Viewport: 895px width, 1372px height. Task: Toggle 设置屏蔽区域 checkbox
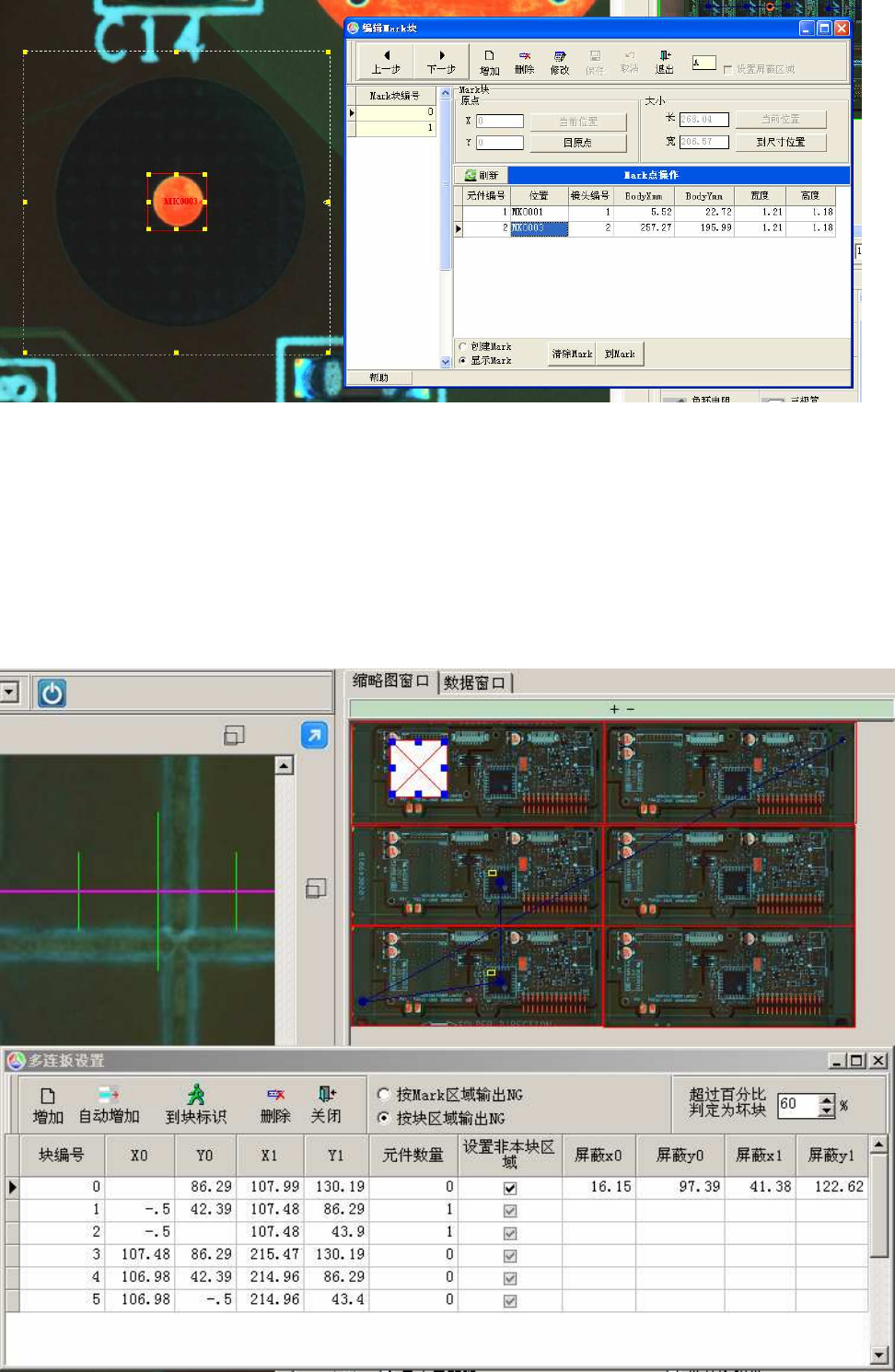click(x=728, y=69)
